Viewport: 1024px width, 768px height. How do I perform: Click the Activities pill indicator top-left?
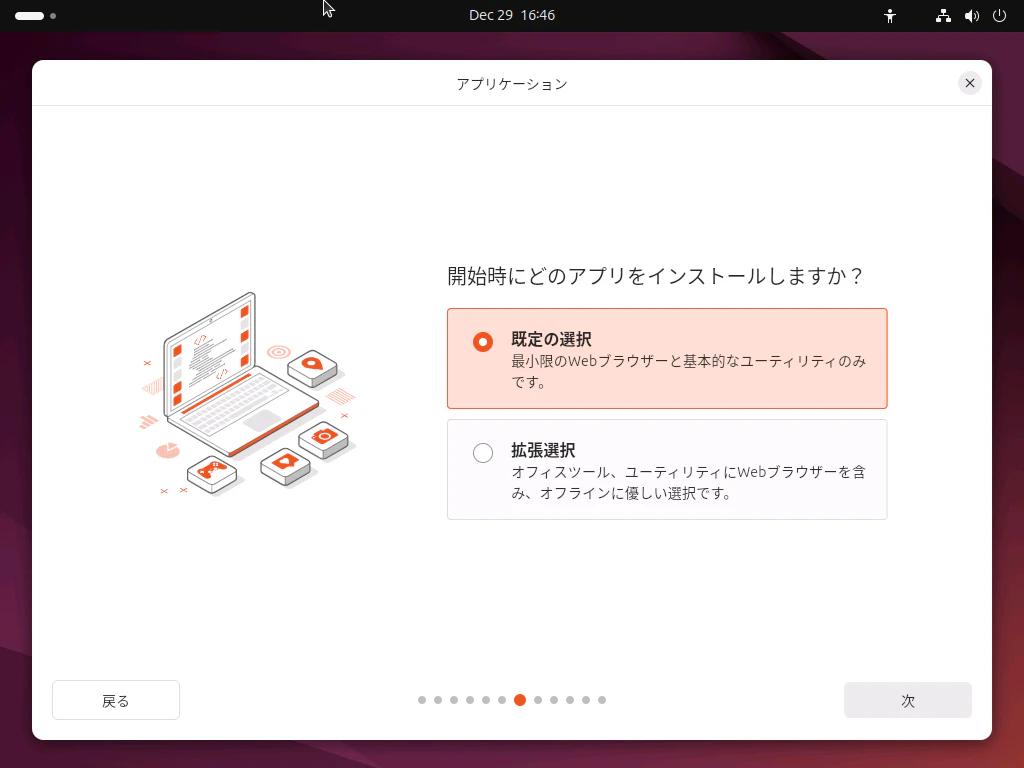pyautogui.click(x=29, y=15)
